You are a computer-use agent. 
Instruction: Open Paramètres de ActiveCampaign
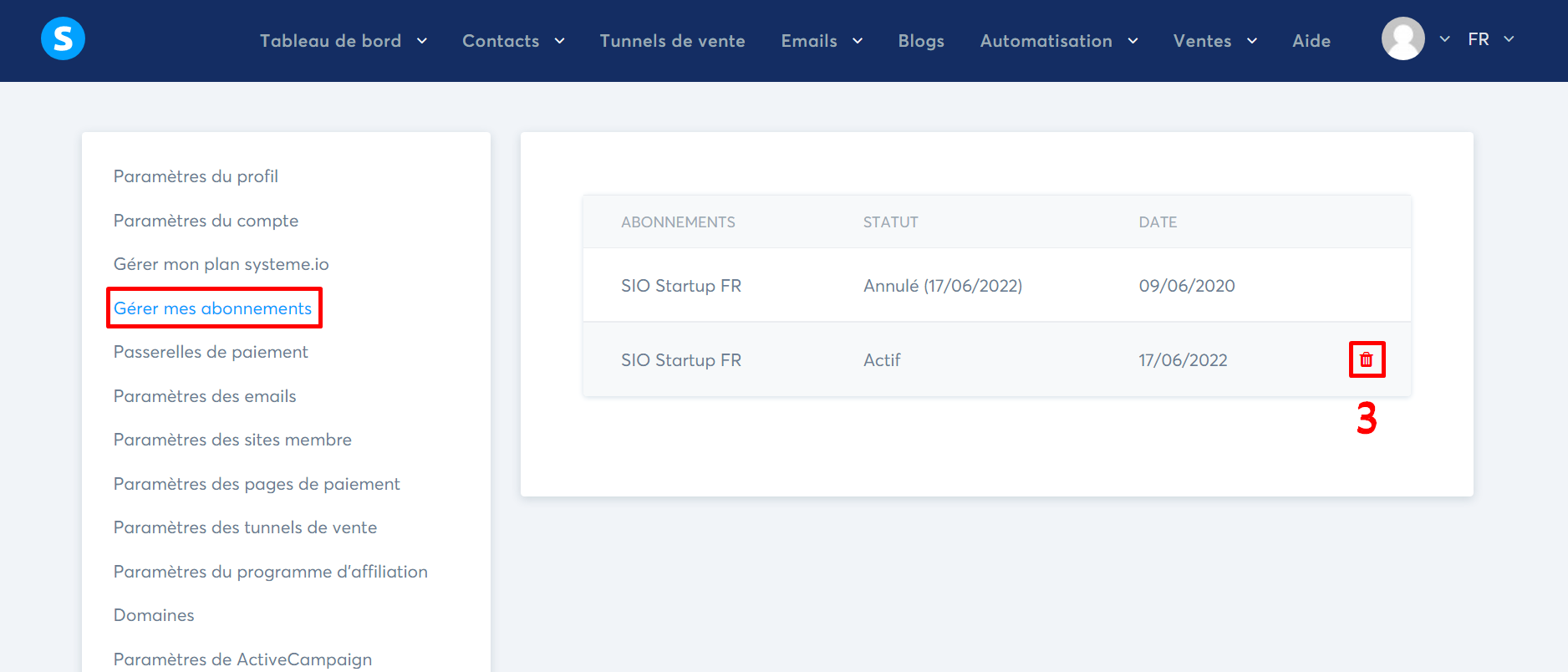(242, 659)
